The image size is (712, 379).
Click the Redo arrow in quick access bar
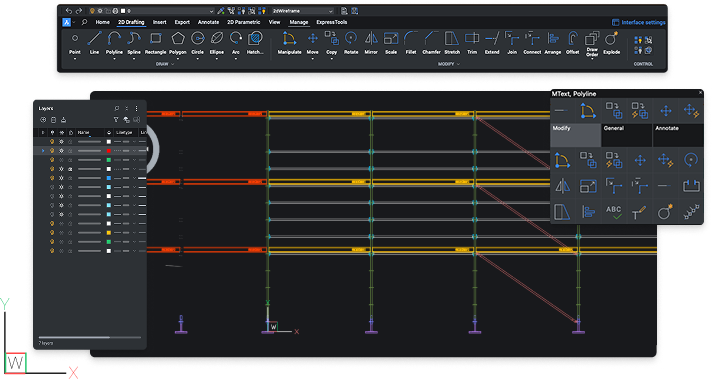(79, 10)
